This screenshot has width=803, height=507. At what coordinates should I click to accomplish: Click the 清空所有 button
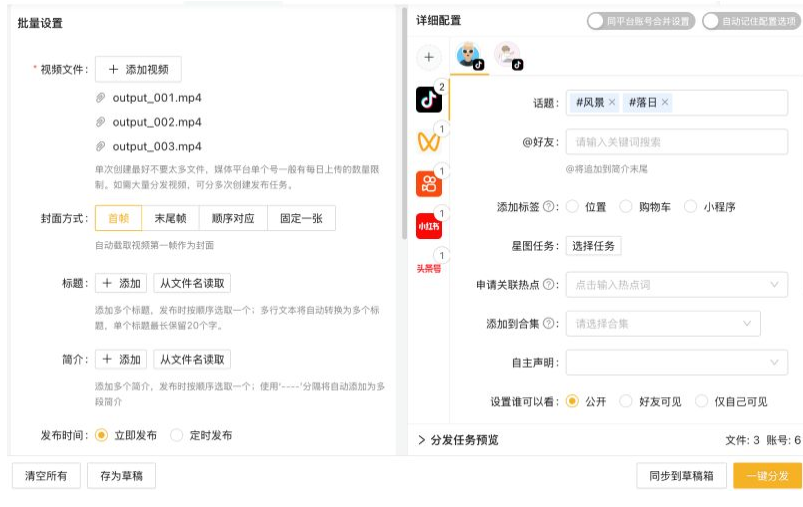46,476
